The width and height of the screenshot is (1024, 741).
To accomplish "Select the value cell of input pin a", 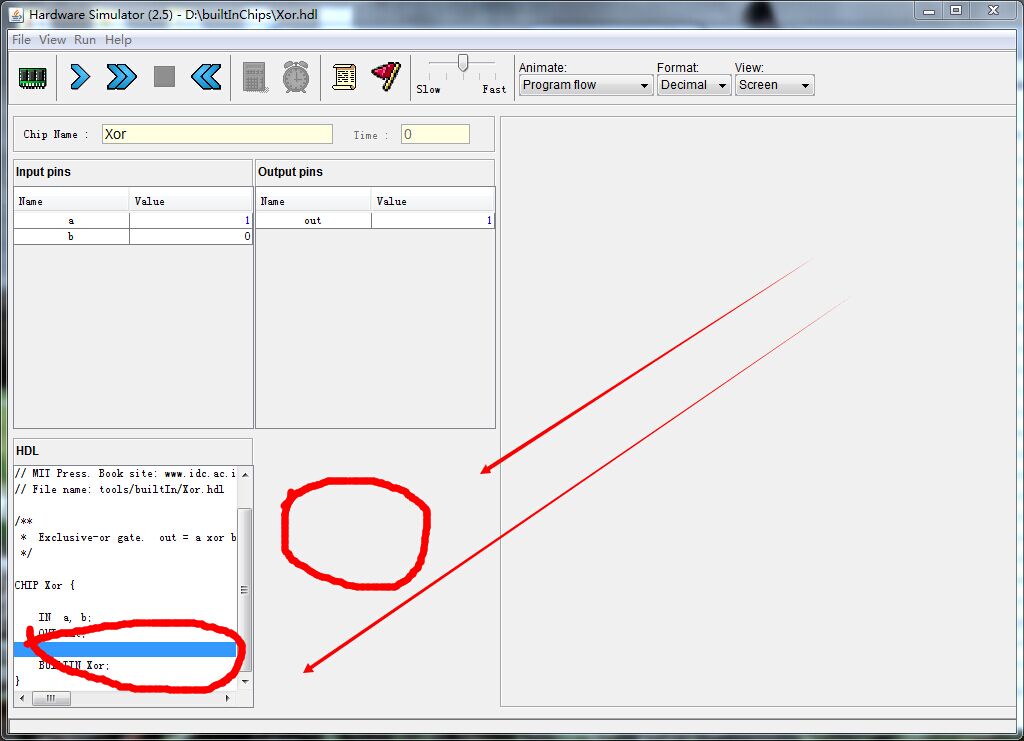I will point(190,220).
